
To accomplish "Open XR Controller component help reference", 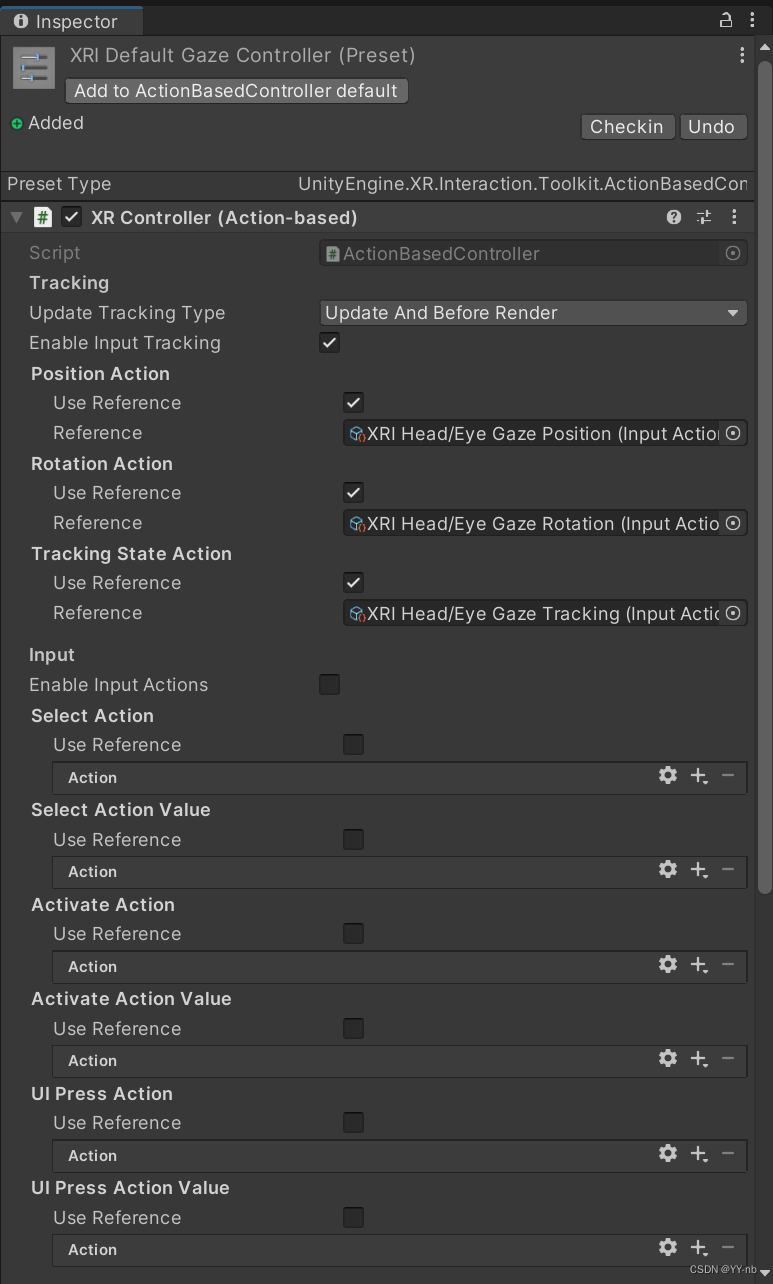I will [674, 217].
